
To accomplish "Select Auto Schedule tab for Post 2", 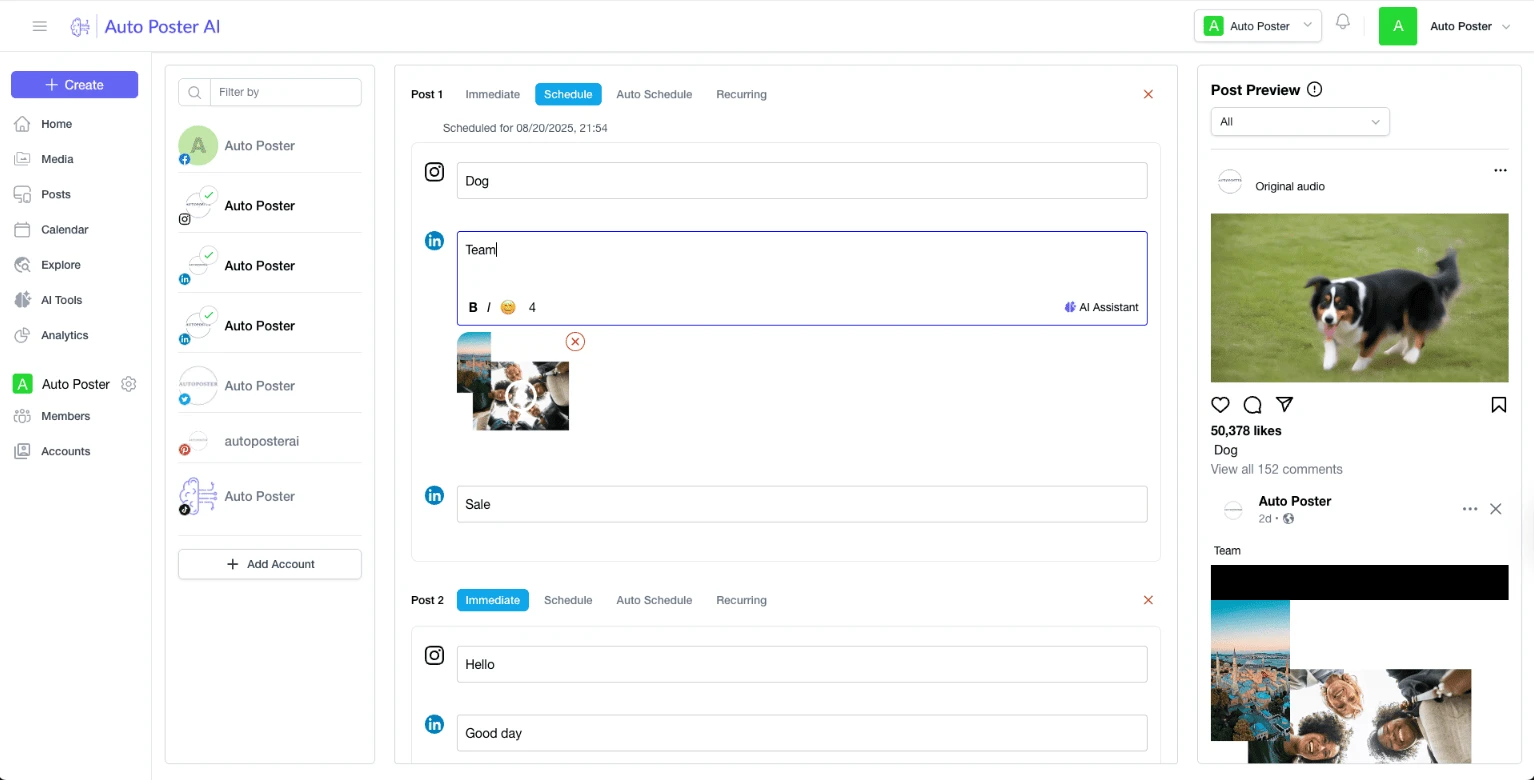I will [x=654, y=600].
